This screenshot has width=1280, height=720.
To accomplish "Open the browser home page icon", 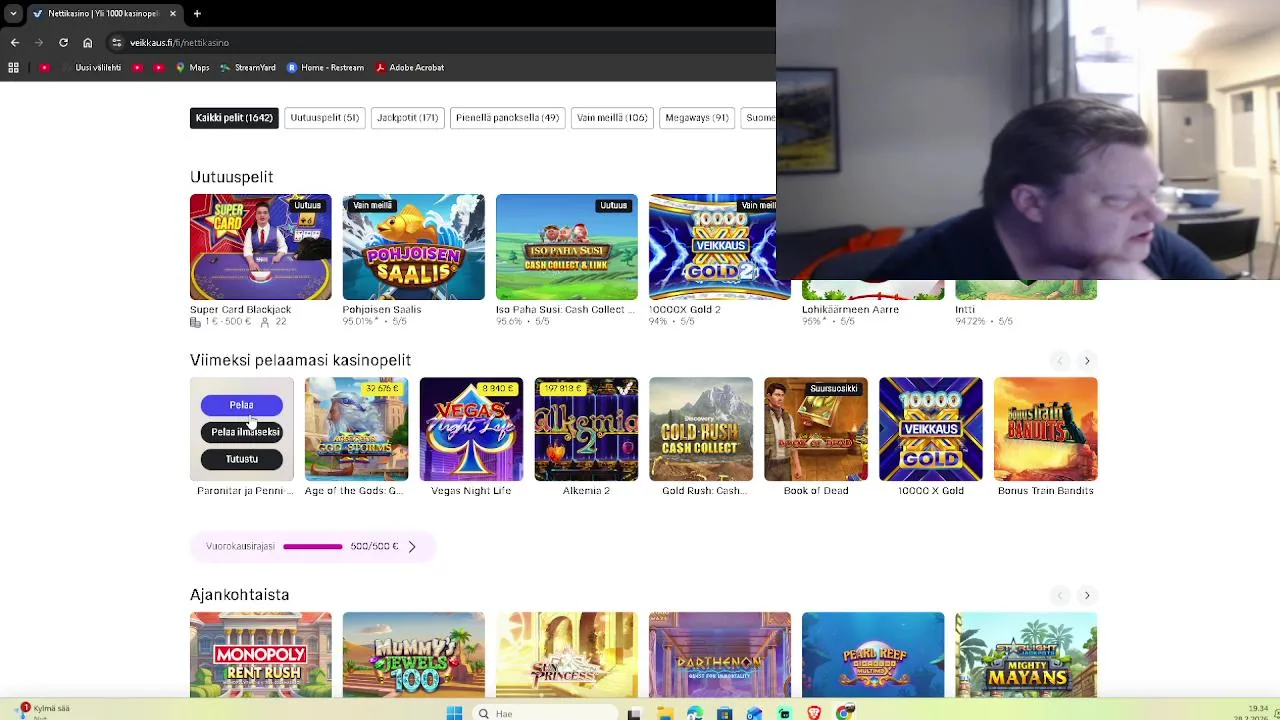I will [x=87, y=42].
